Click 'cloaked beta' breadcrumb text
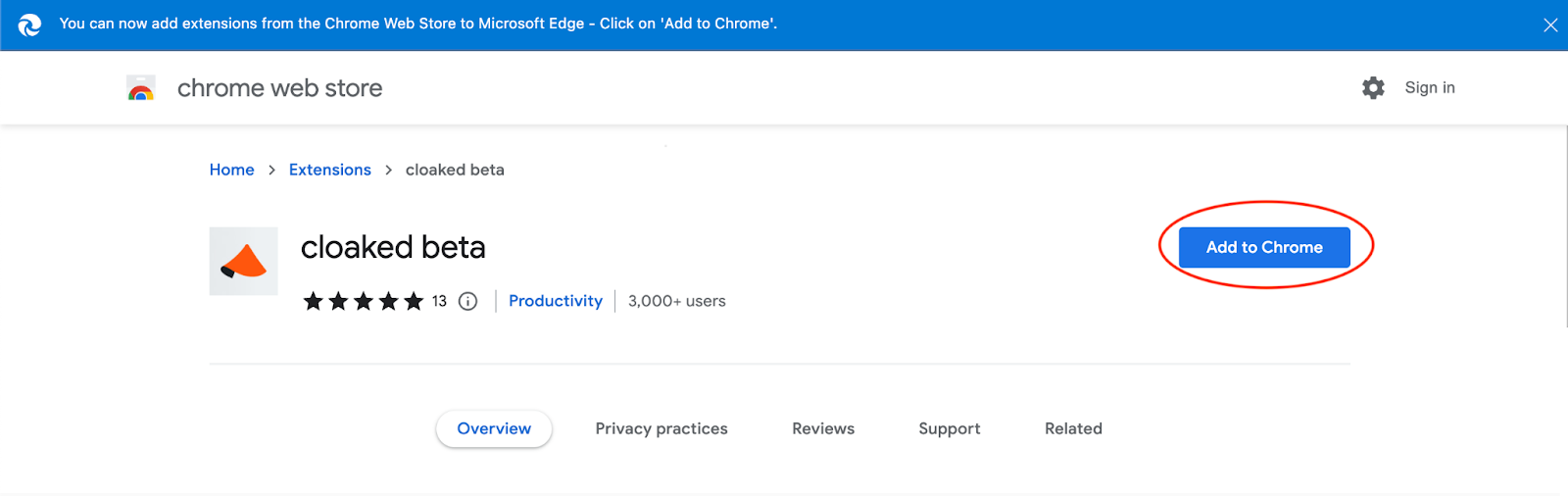The image size is (1568, 496). [455, 170]
